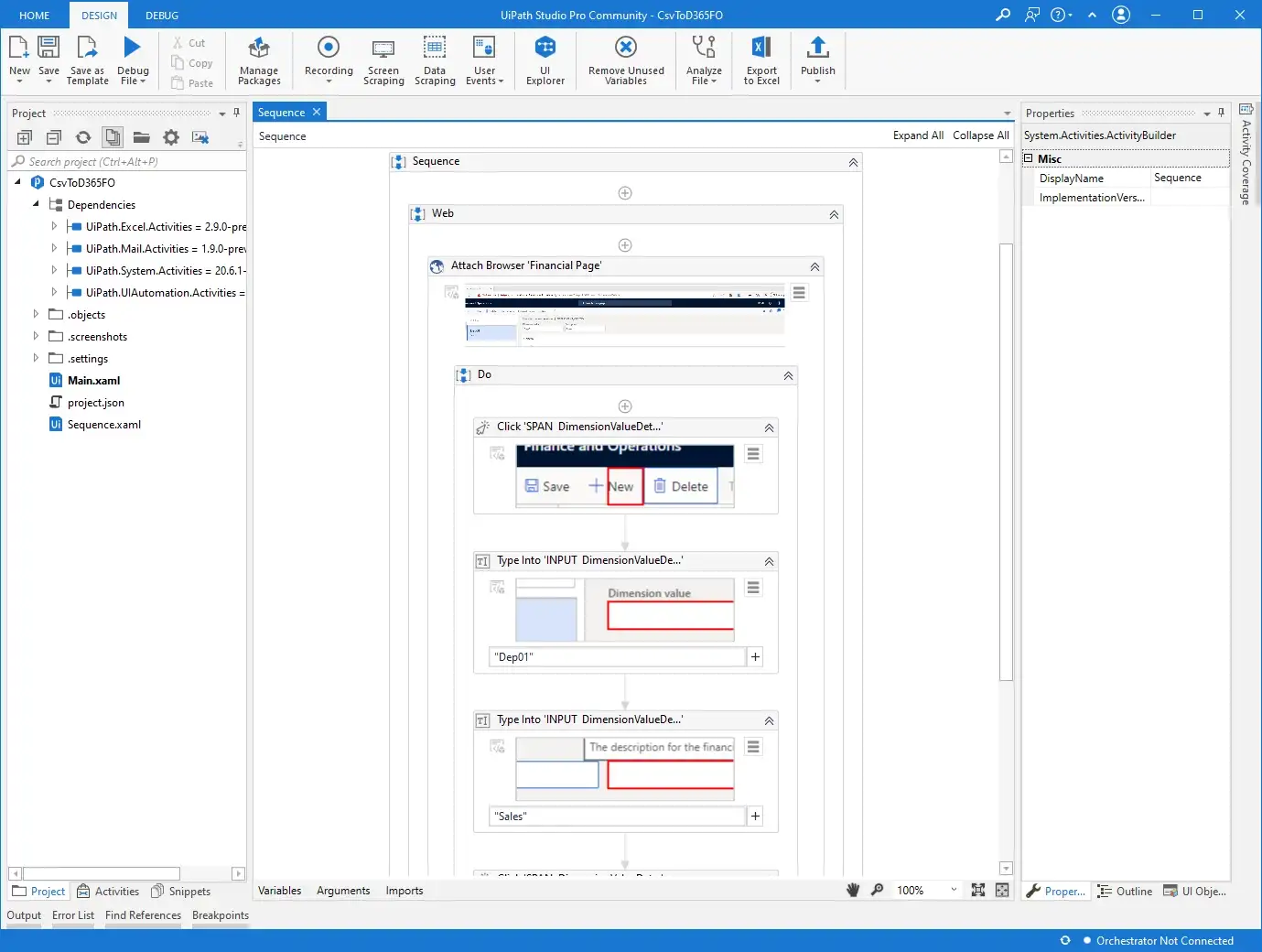Screen dimensions: 1262x952
Task: Open the Arguments panel
Action: pyautogui.click(x=343, y=891)
